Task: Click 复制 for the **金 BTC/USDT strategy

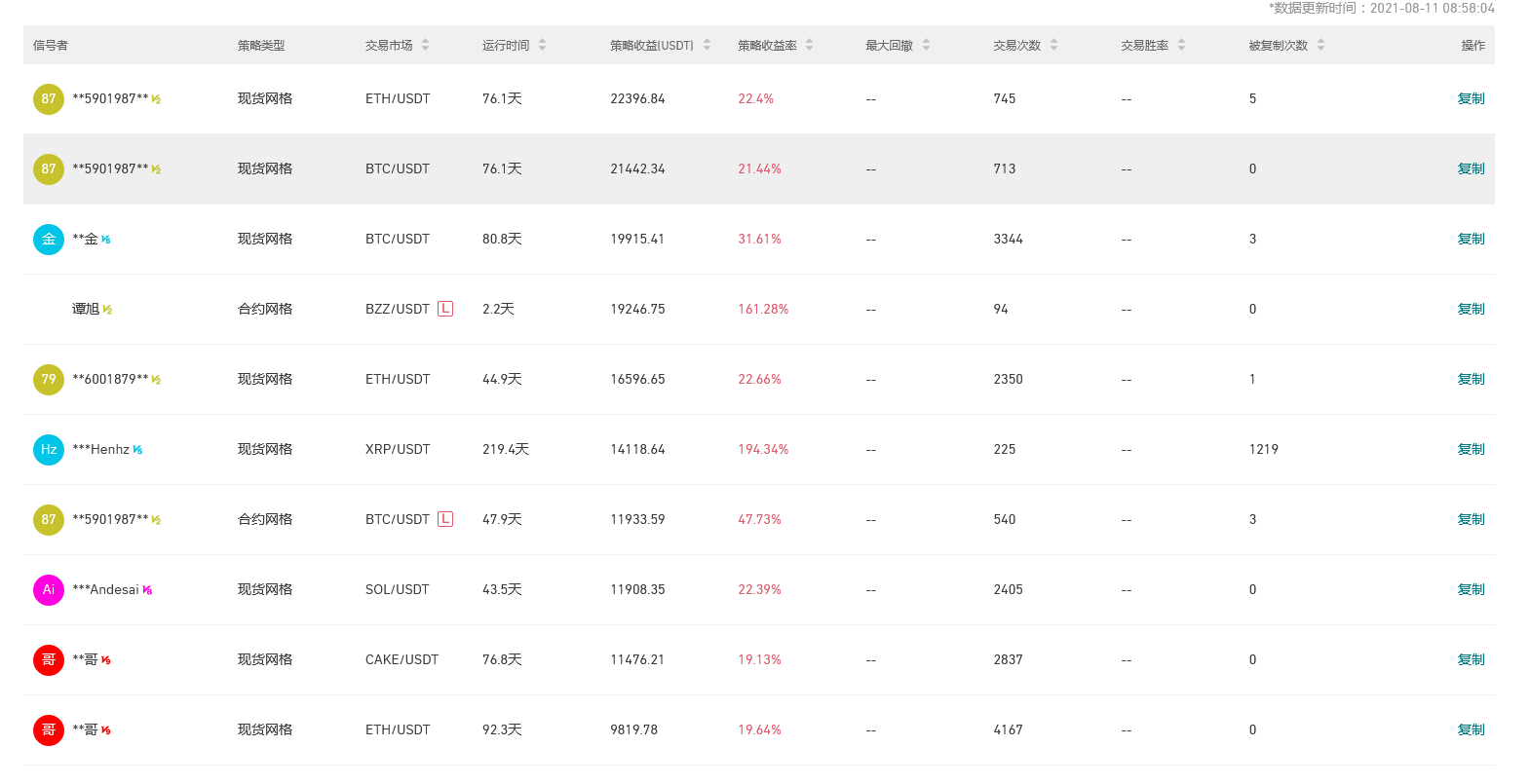Action: click(1471, 240)
